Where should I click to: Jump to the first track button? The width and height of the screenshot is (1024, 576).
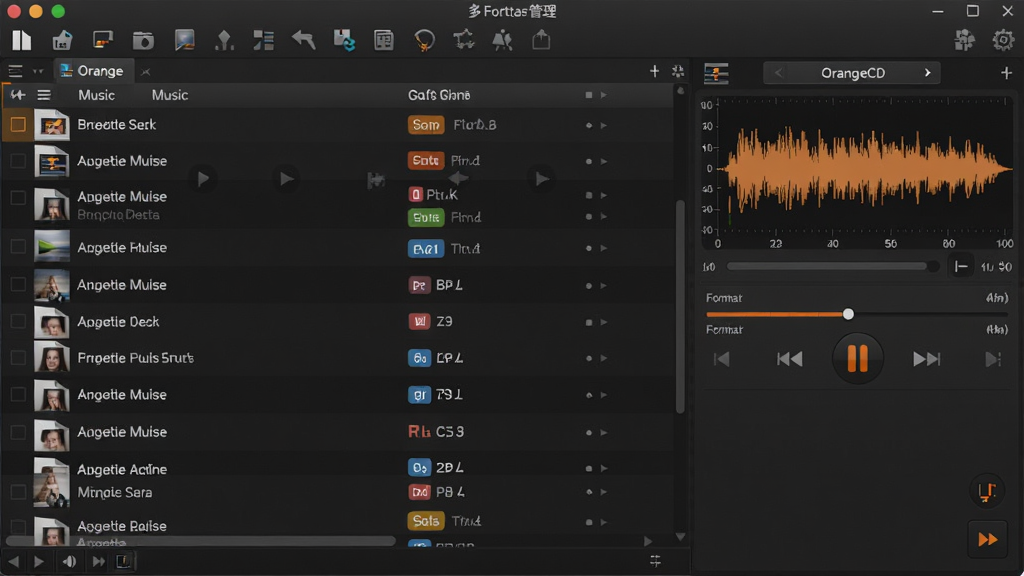click(x=722, y=359)
